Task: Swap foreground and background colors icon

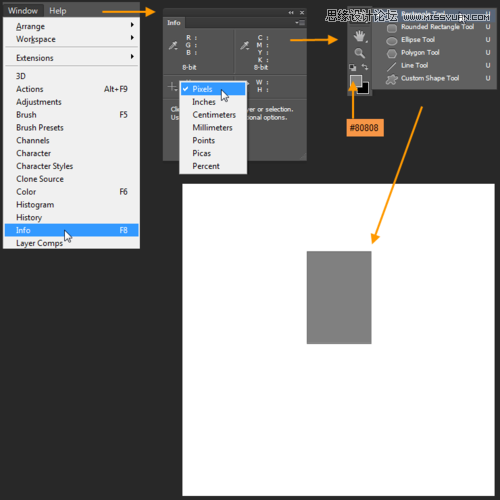Action: pyautogui.click(x=365, y=67)
